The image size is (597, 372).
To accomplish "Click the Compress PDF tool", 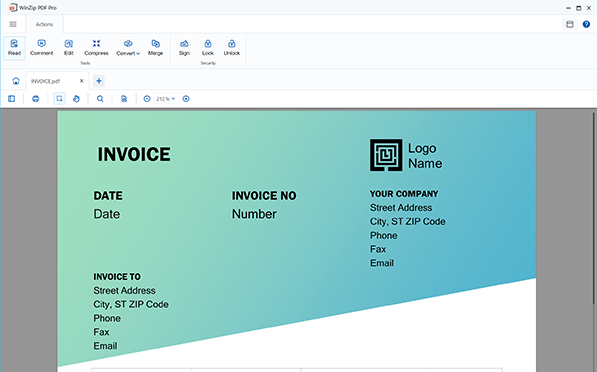I will point(96,48).
